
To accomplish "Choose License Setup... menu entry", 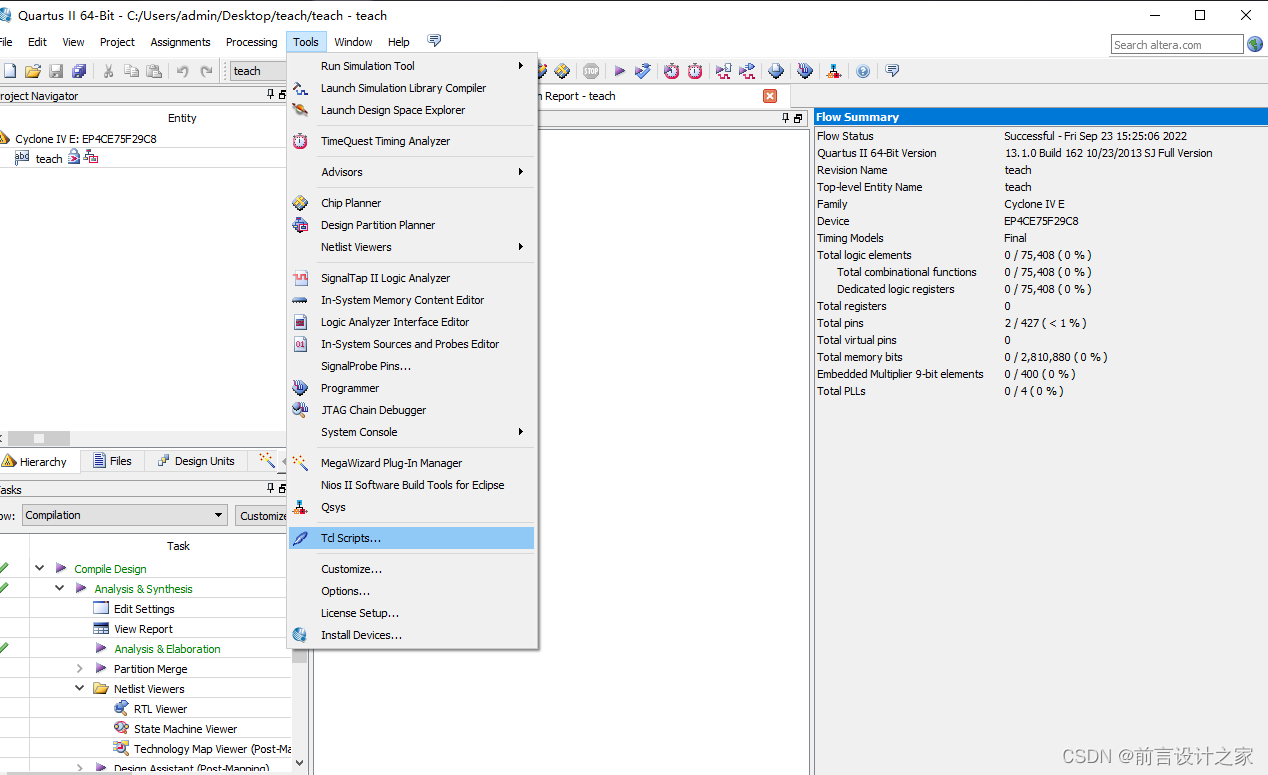I will 412,613.
